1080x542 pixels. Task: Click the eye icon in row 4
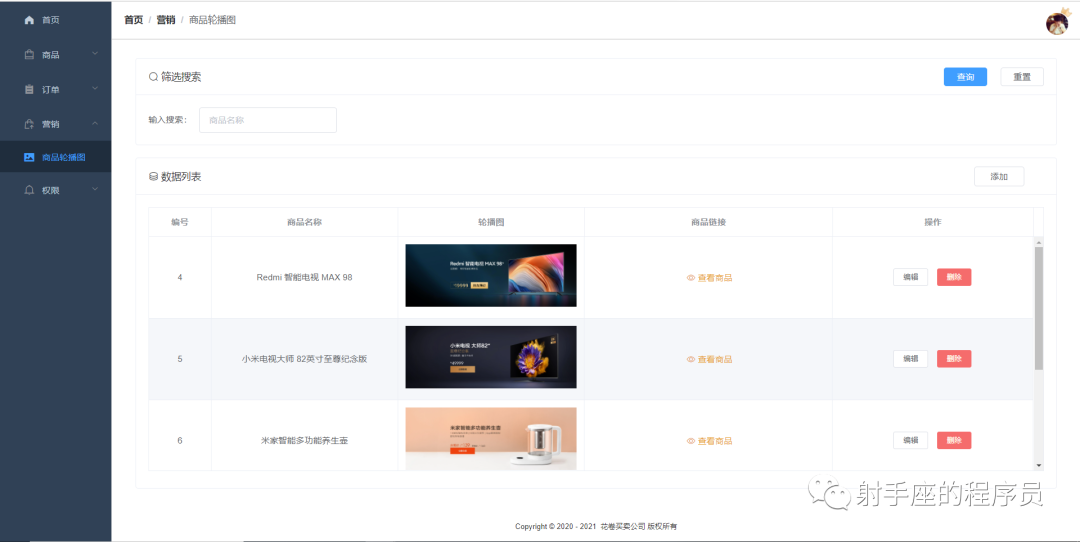pos(691,278)
